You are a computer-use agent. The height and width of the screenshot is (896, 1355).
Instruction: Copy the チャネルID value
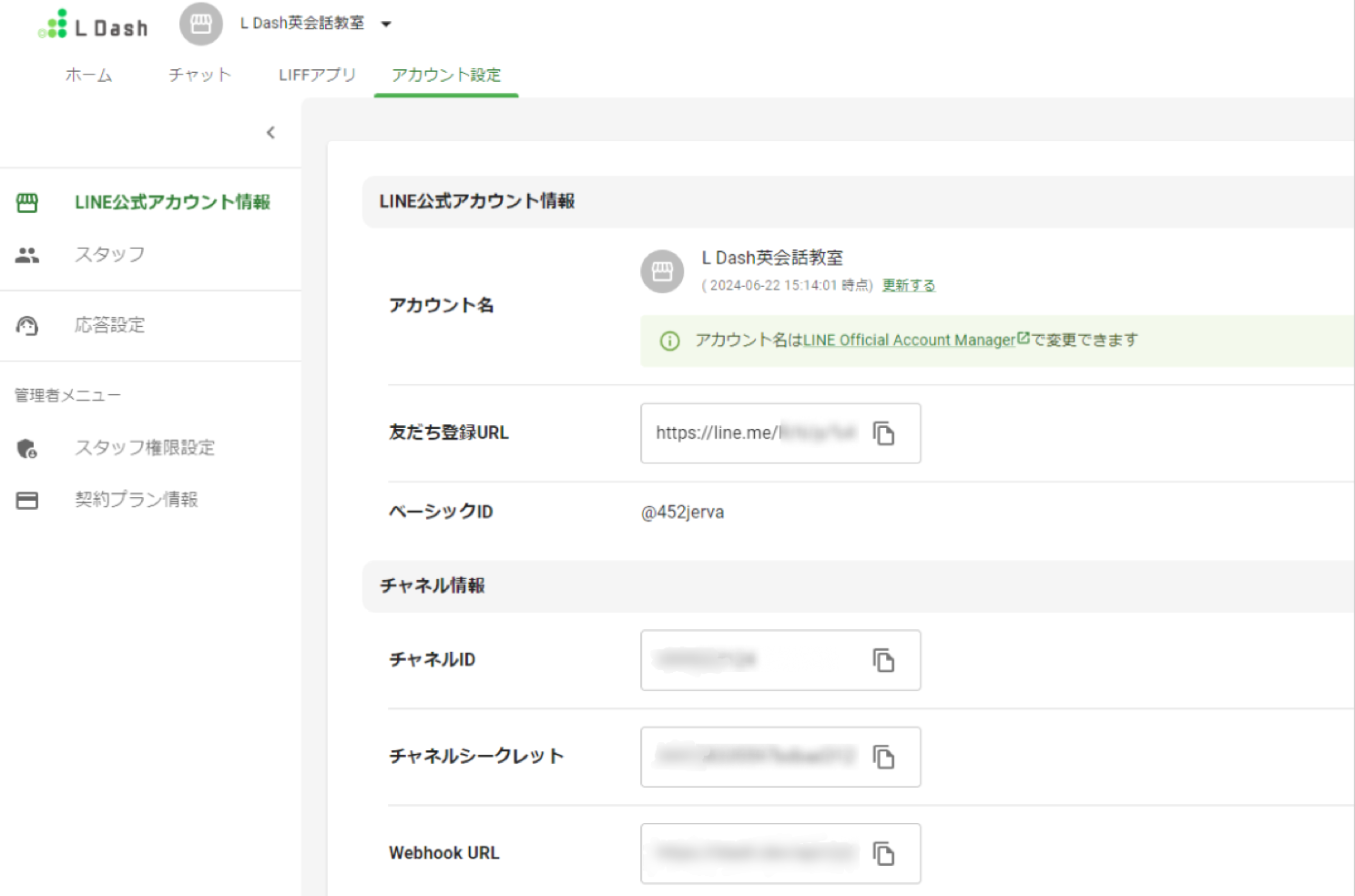tap(884, 661)
